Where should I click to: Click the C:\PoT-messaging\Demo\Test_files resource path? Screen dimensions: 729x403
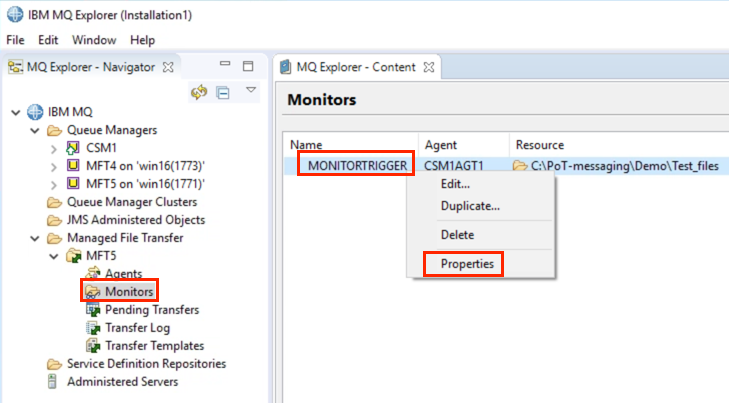(x=625, y=166)
